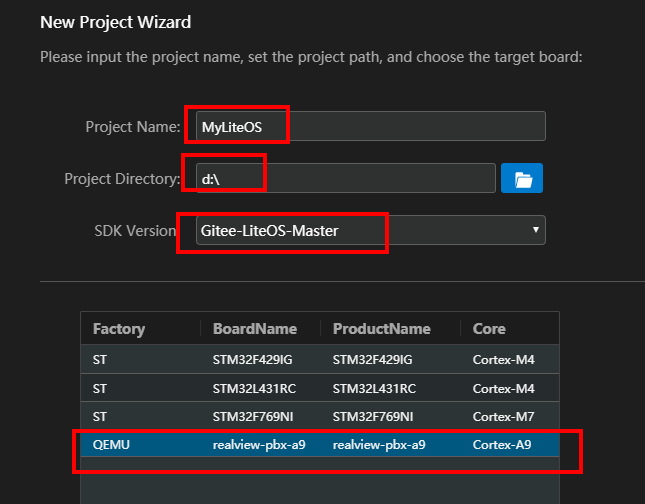The width and height of the screenshot is (645, 504).
Task: Click the Factory column header
Action: pyautogui.click(x=119, y=329)
